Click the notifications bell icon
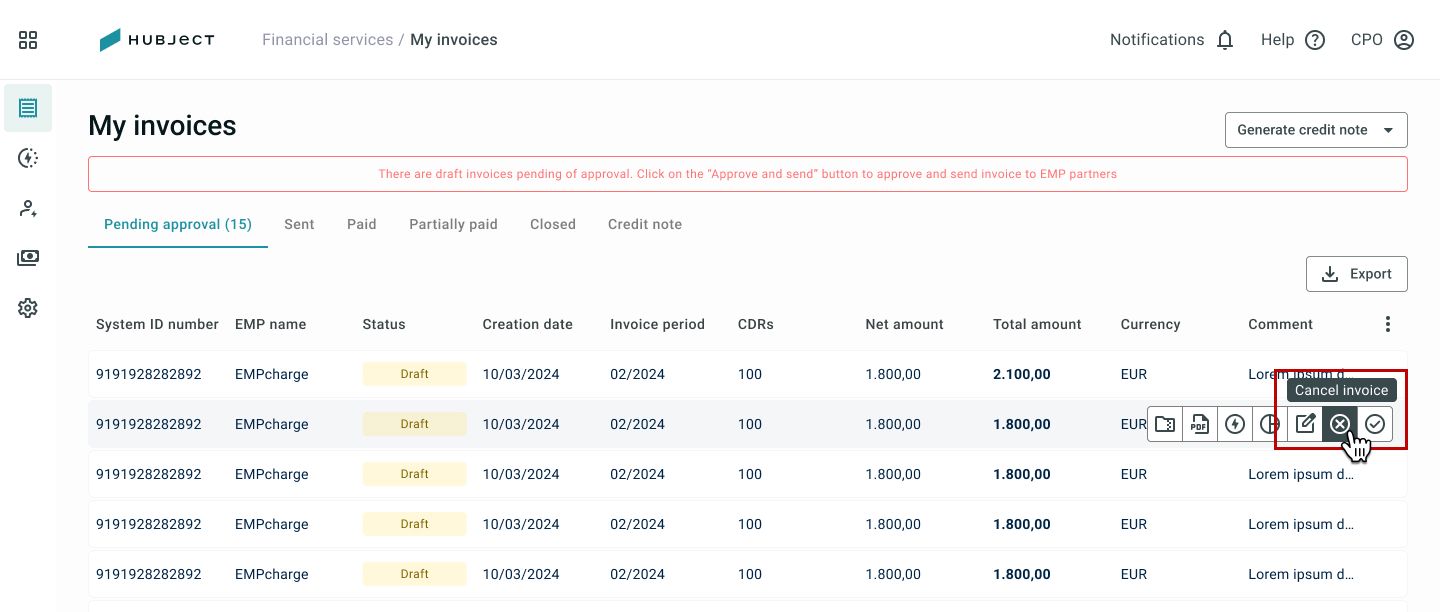This screenshot has height=612, width=1440. pos(1225,40)
